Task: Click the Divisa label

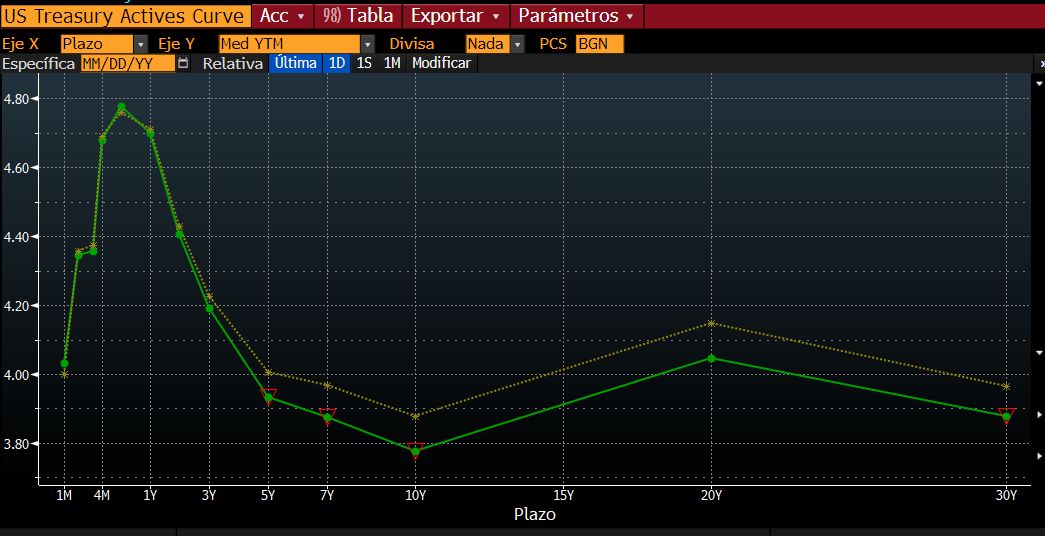Action: click(x=412, y=44)
